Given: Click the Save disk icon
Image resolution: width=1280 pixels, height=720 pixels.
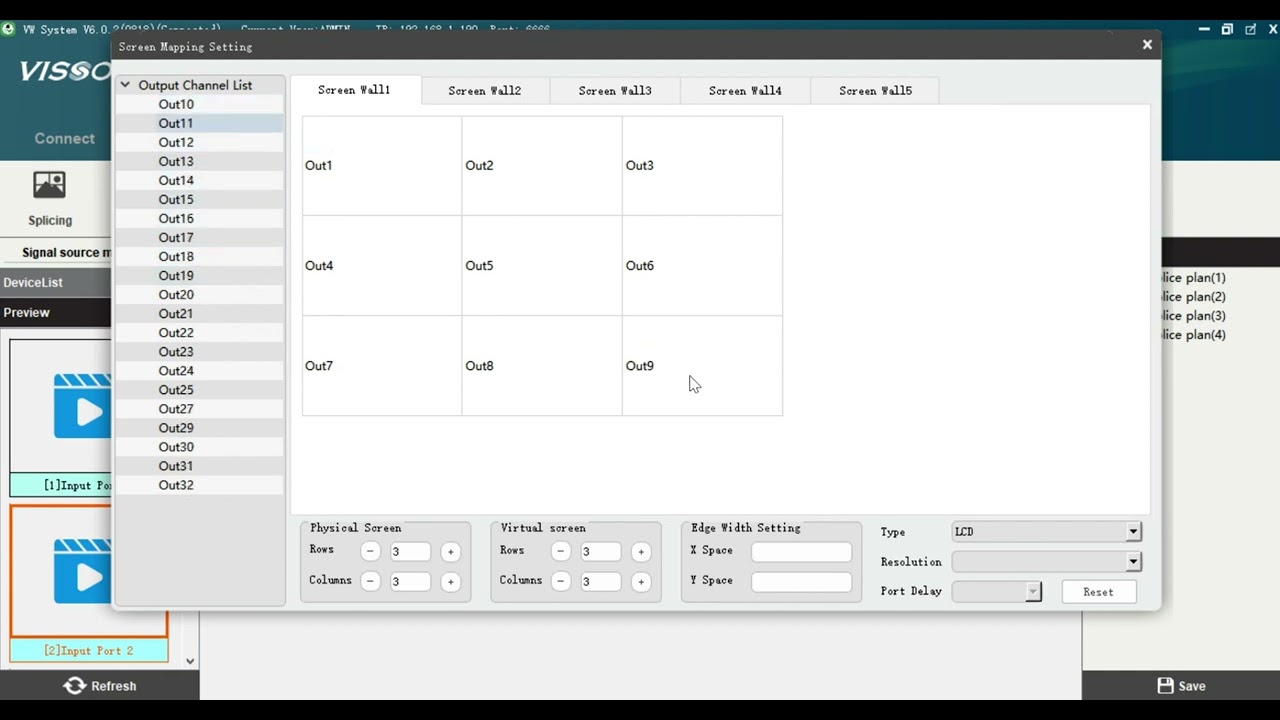Looking at the screenshot, I should [1165, 686].
